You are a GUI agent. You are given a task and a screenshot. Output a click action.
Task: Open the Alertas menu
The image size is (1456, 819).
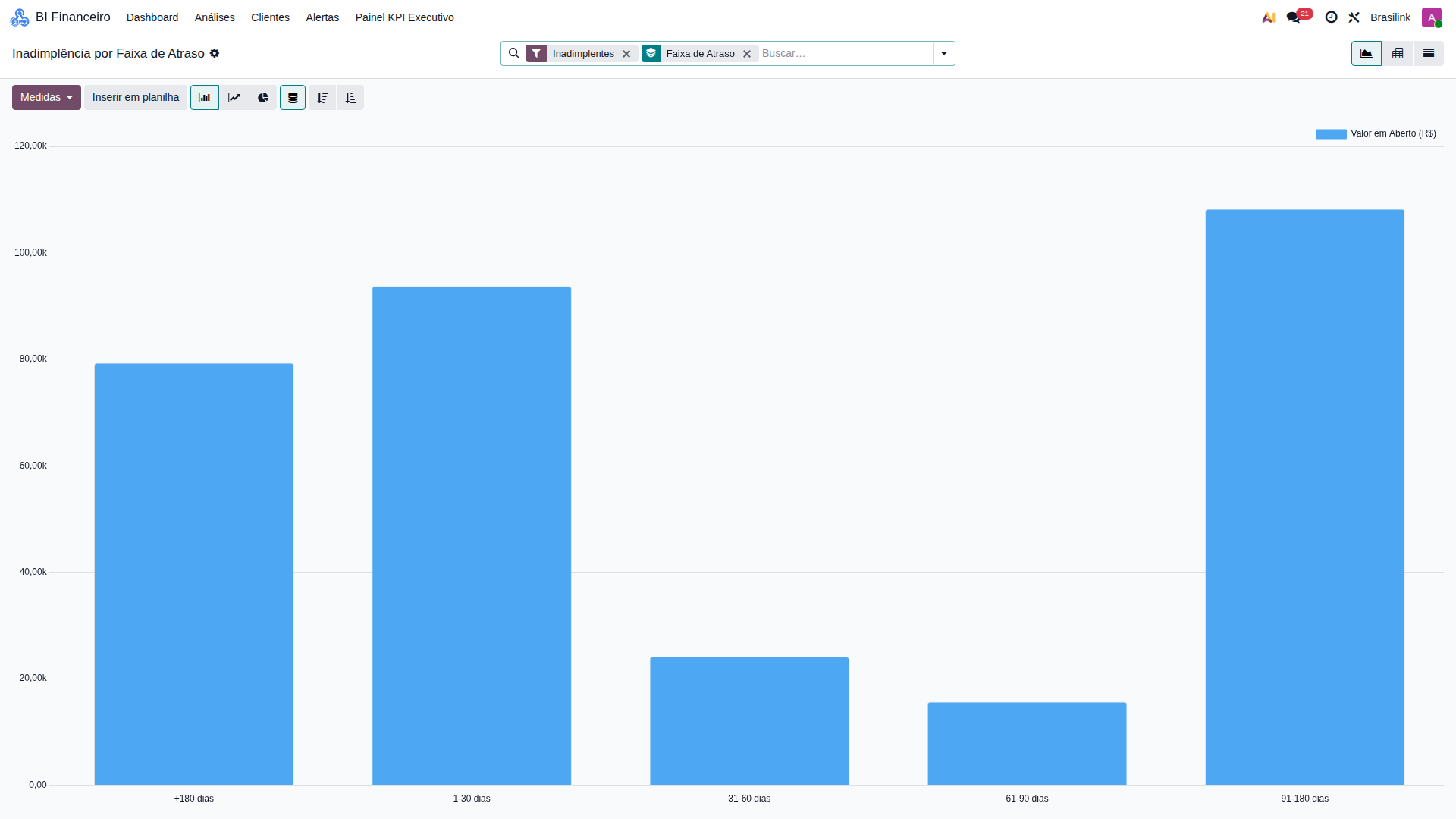tap(322, 17)
